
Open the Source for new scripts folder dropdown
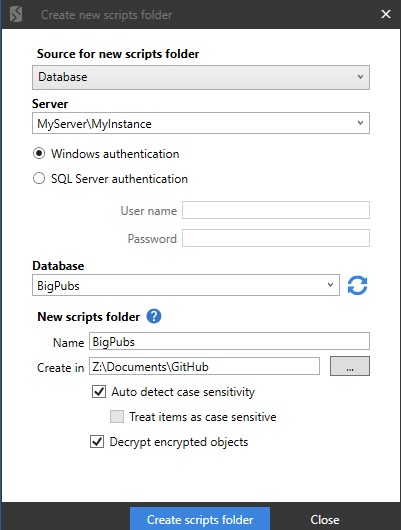click(x=201, y=77)
